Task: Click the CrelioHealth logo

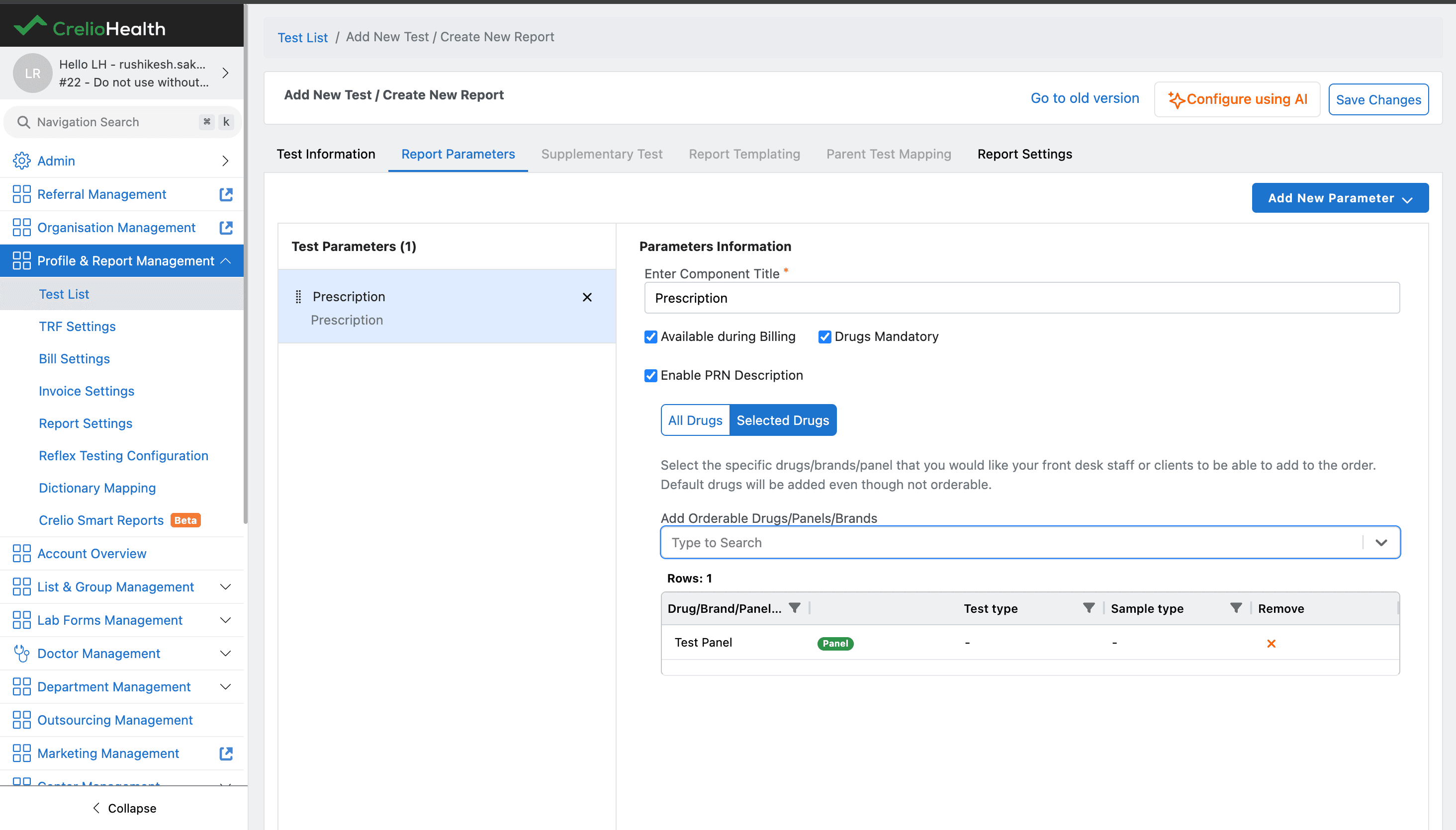Action: tap(90, 27)
